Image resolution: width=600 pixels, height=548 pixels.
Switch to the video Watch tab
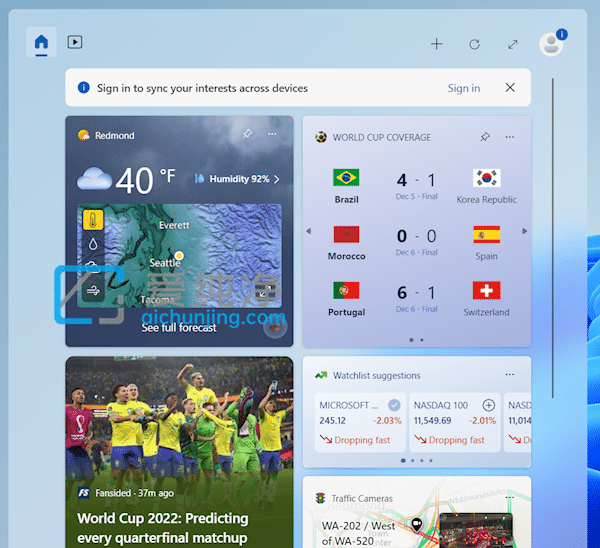(x=74, y=43)
